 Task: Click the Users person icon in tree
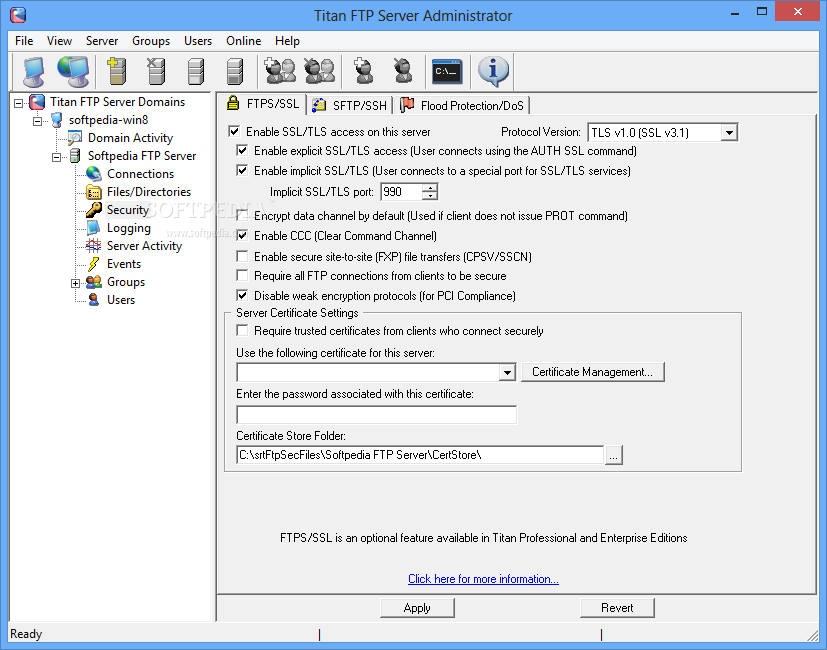(x=93, y=300)
